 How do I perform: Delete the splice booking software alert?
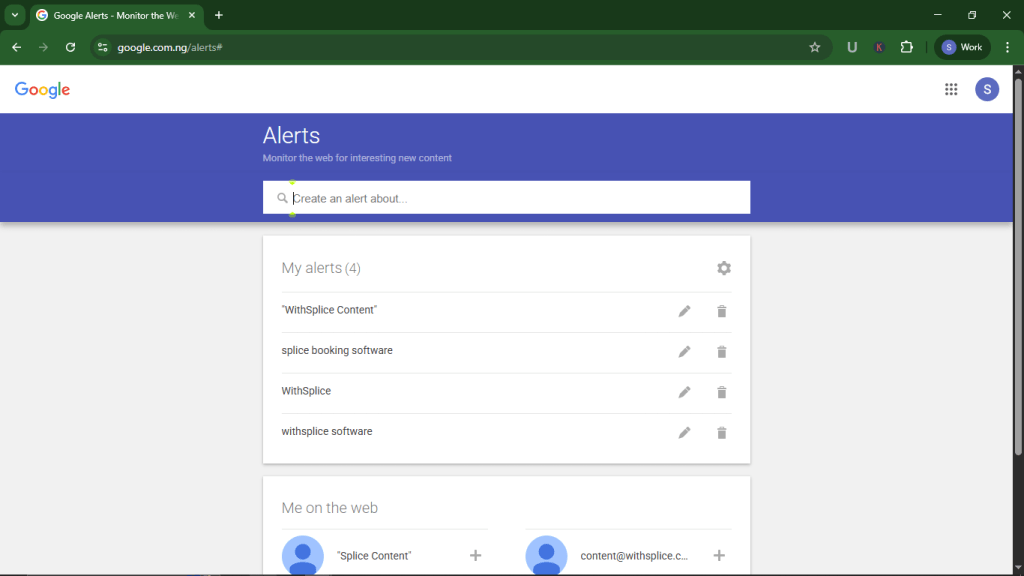(x=721, y=352)
